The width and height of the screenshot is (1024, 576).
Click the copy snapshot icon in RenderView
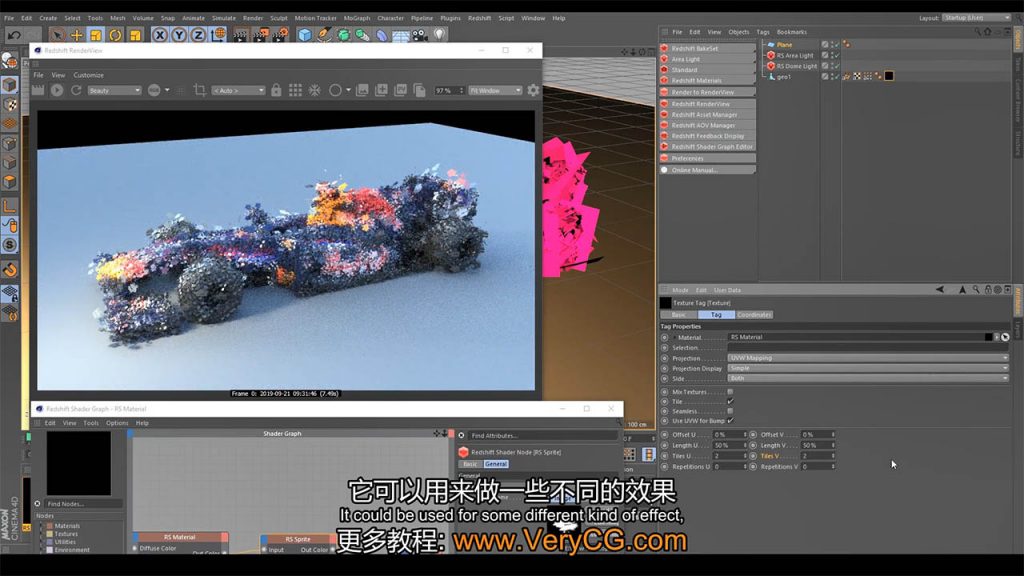[419, 90]
